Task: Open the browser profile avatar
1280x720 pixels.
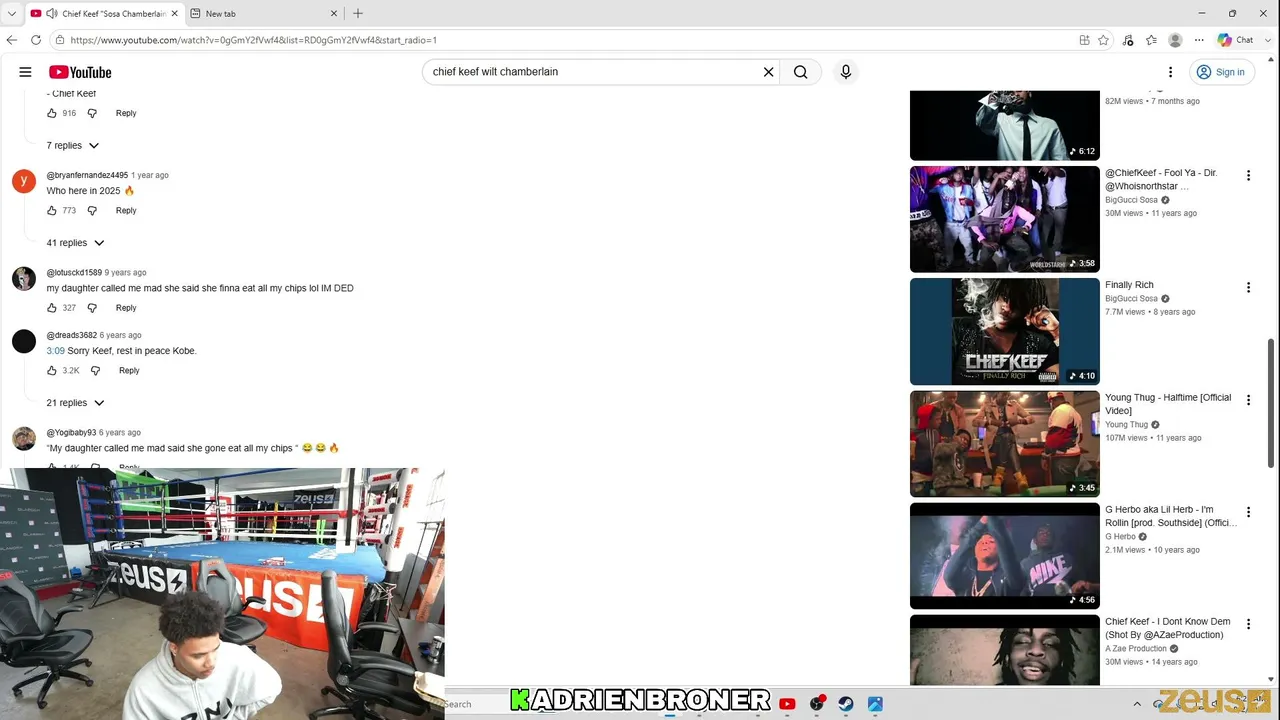Action: point(1175,40)
